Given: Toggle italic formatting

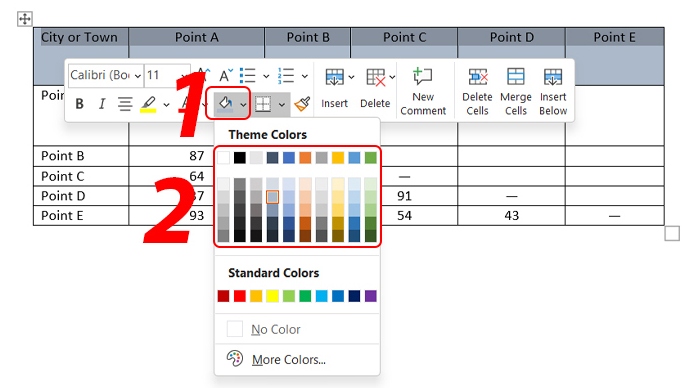Looking at the screenshot, I should 102,104.
